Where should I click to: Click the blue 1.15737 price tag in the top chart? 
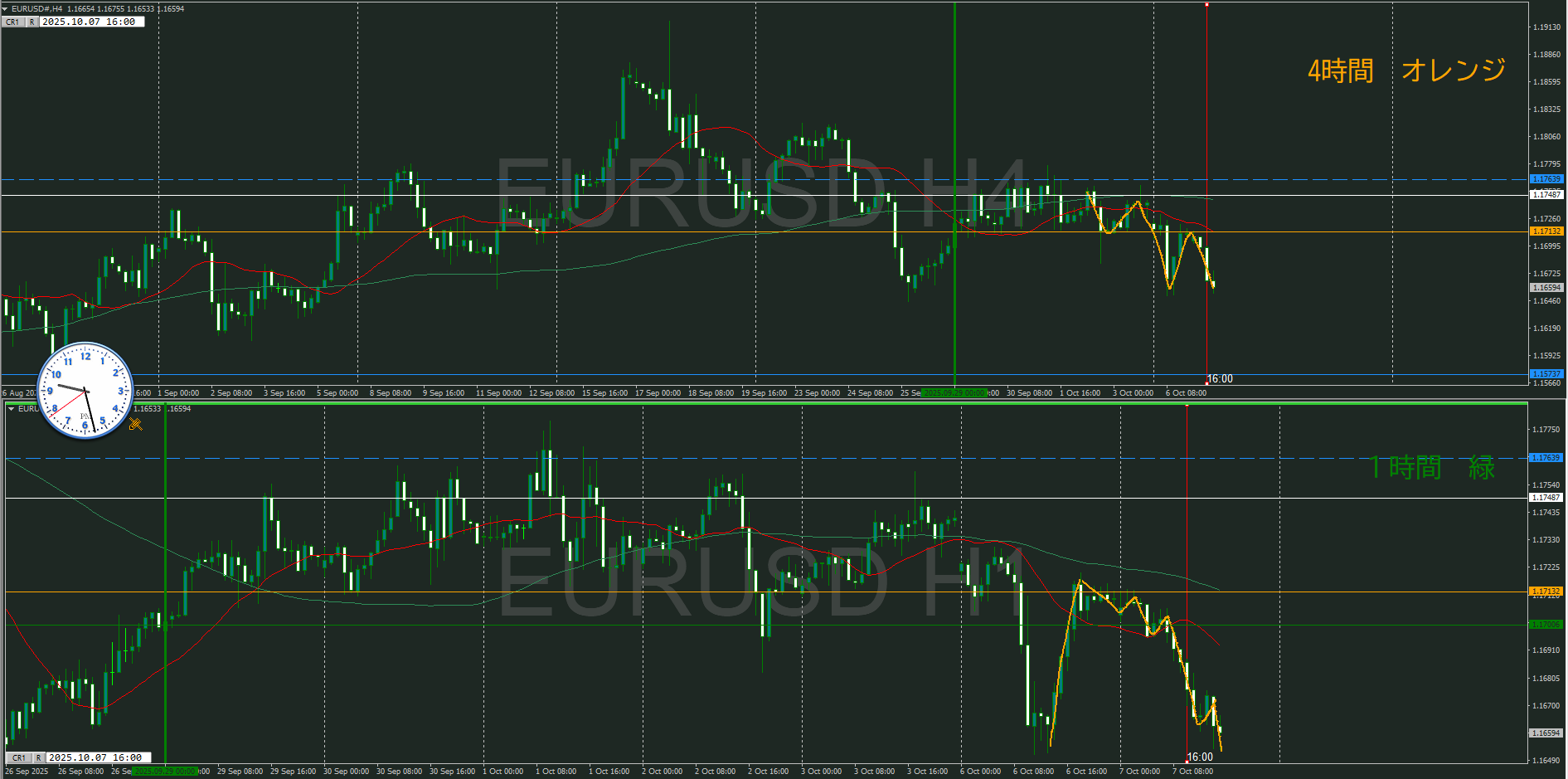pyautogui.click(x=1546, y=374)
